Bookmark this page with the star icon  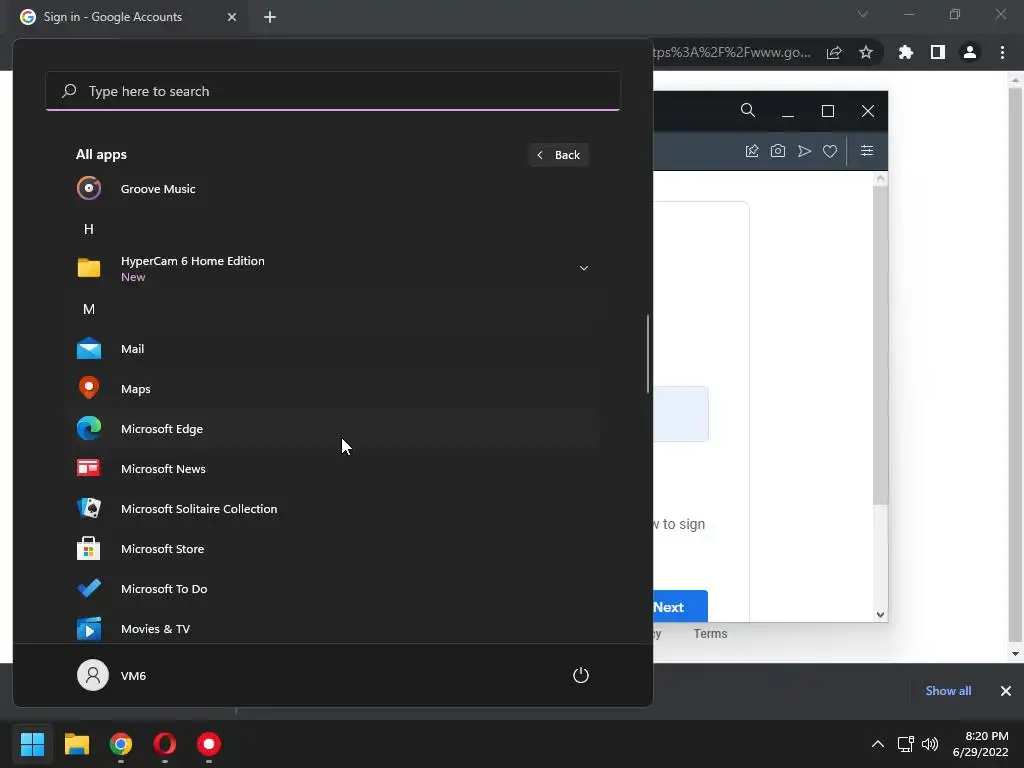pos(866,52)
